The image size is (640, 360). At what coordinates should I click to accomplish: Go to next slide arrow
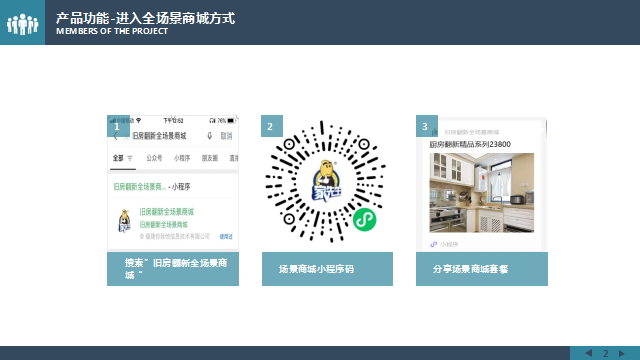(622, 353)
